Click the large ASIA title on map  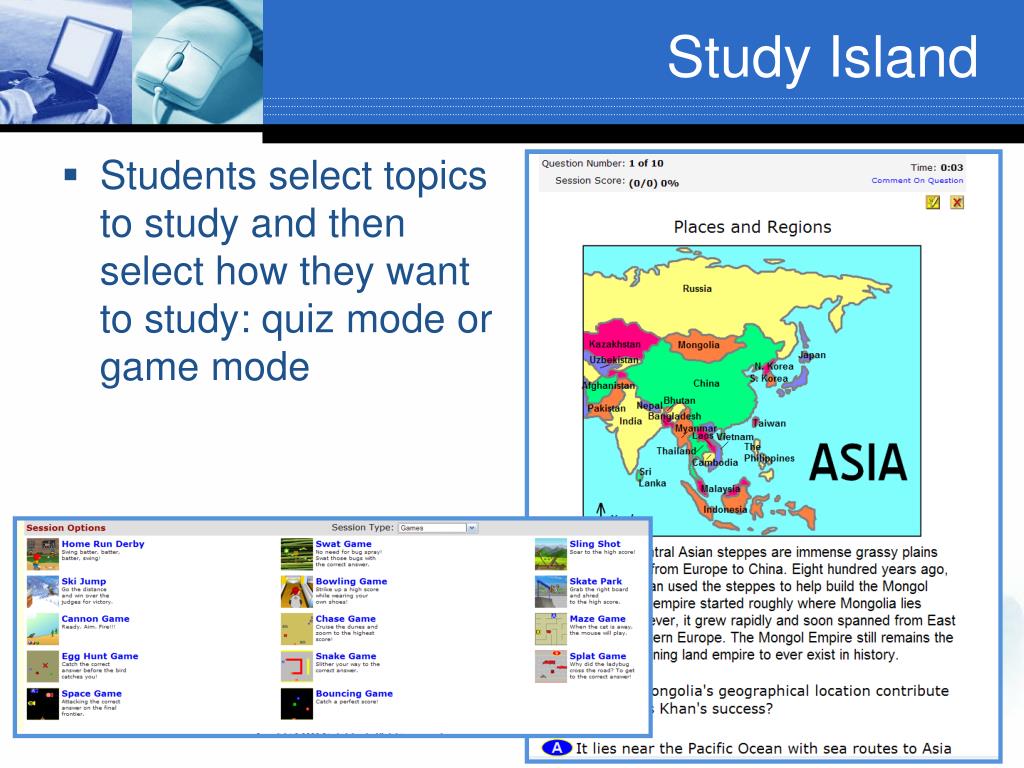click(858, 462)
